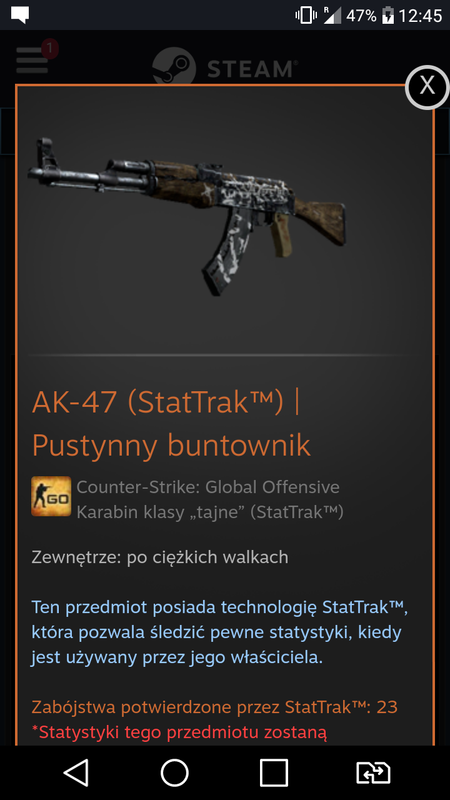Tap the Counter-Strike: Global Offensive game name
The height and width of the screenshot is (800, 450).
point(208,487)
